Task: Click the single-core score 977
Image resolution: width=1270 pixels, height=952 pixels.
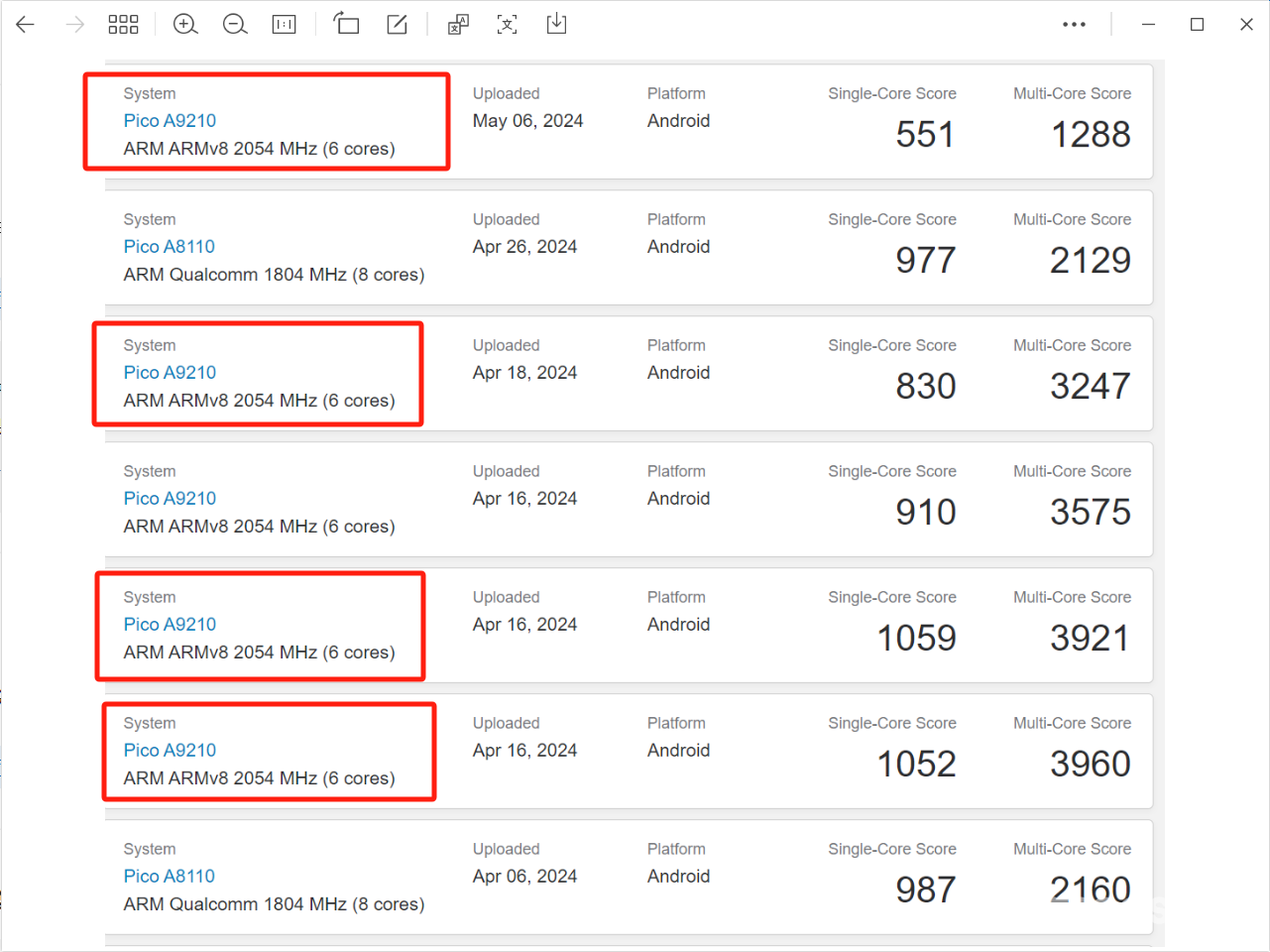Action: 925,261
